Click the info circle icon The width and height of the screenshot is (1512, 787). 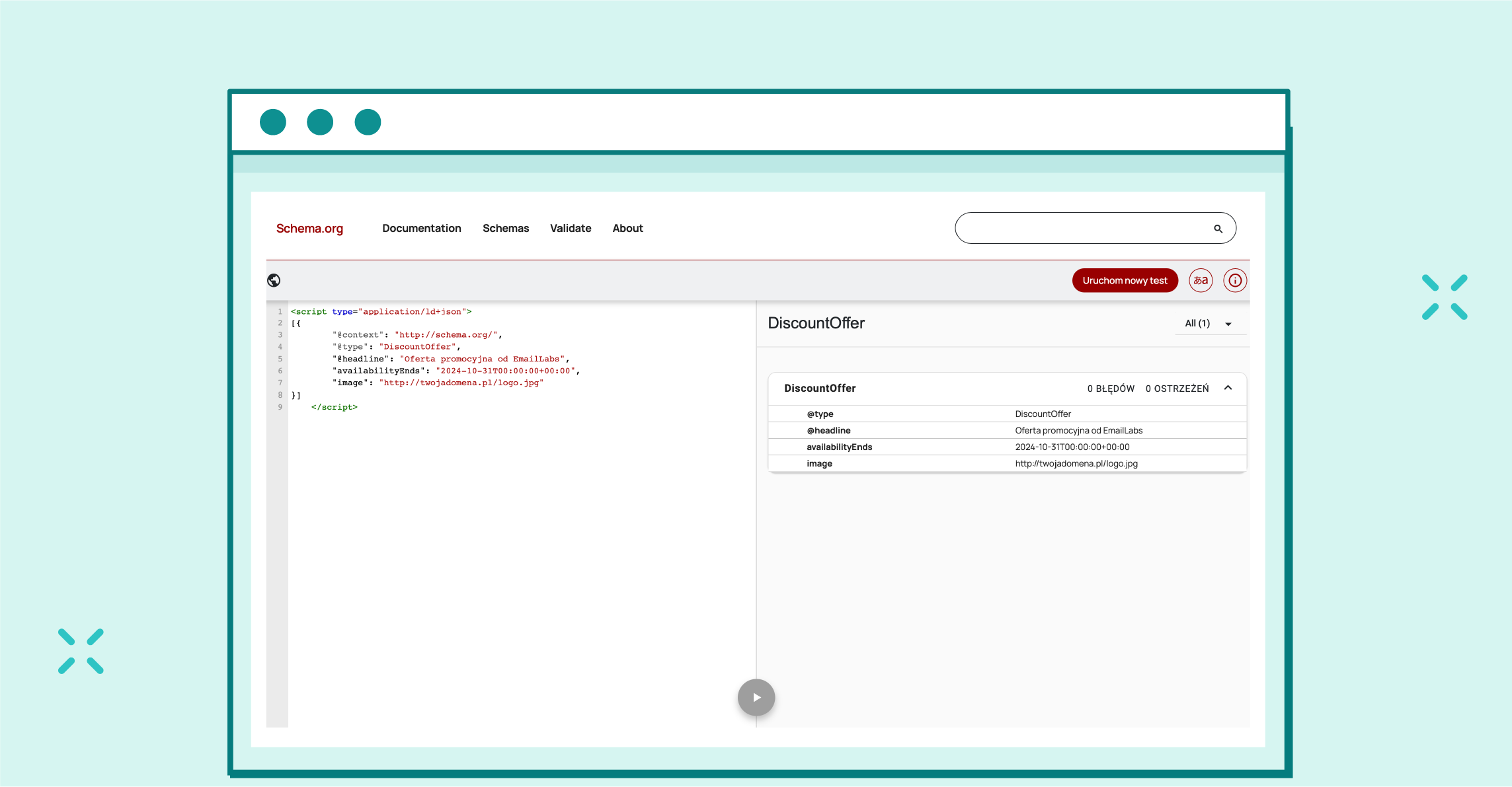1235,280
